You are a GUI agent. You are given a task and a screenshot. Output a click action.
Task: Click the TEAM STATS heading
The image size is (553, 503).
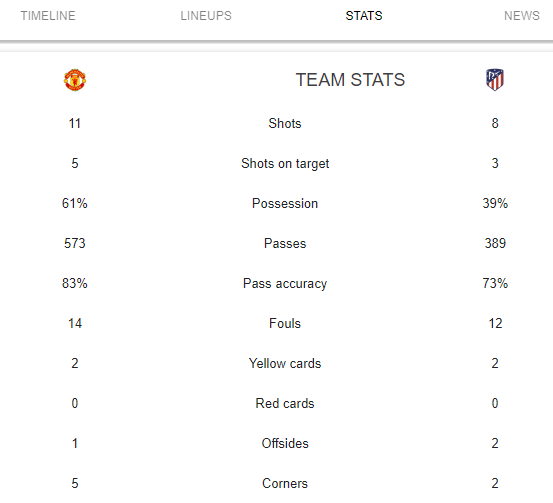pyautogui.click(x=350, y=80)
